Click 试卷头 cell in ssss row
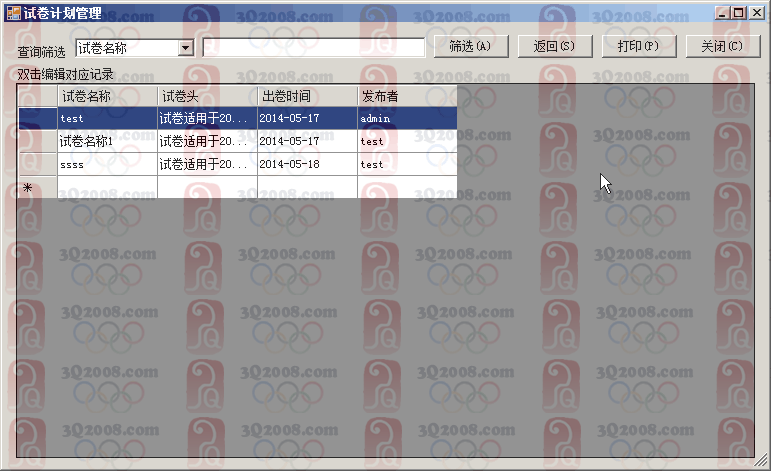 [x=208, y=164]
